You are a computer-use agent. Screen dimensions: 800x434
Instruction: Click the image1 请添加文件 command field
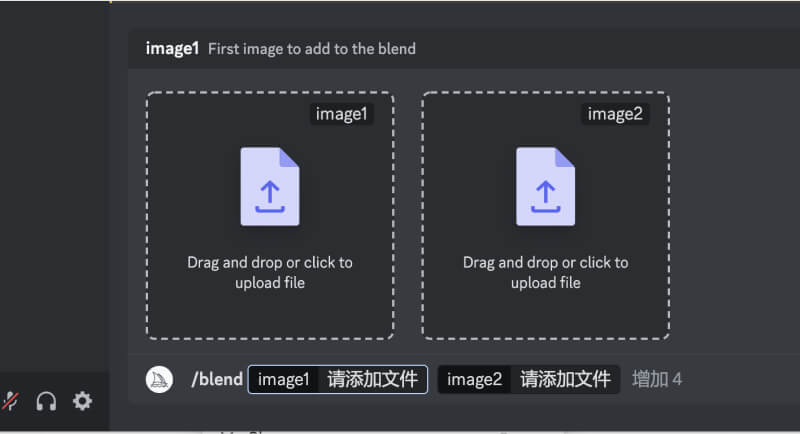338,379
